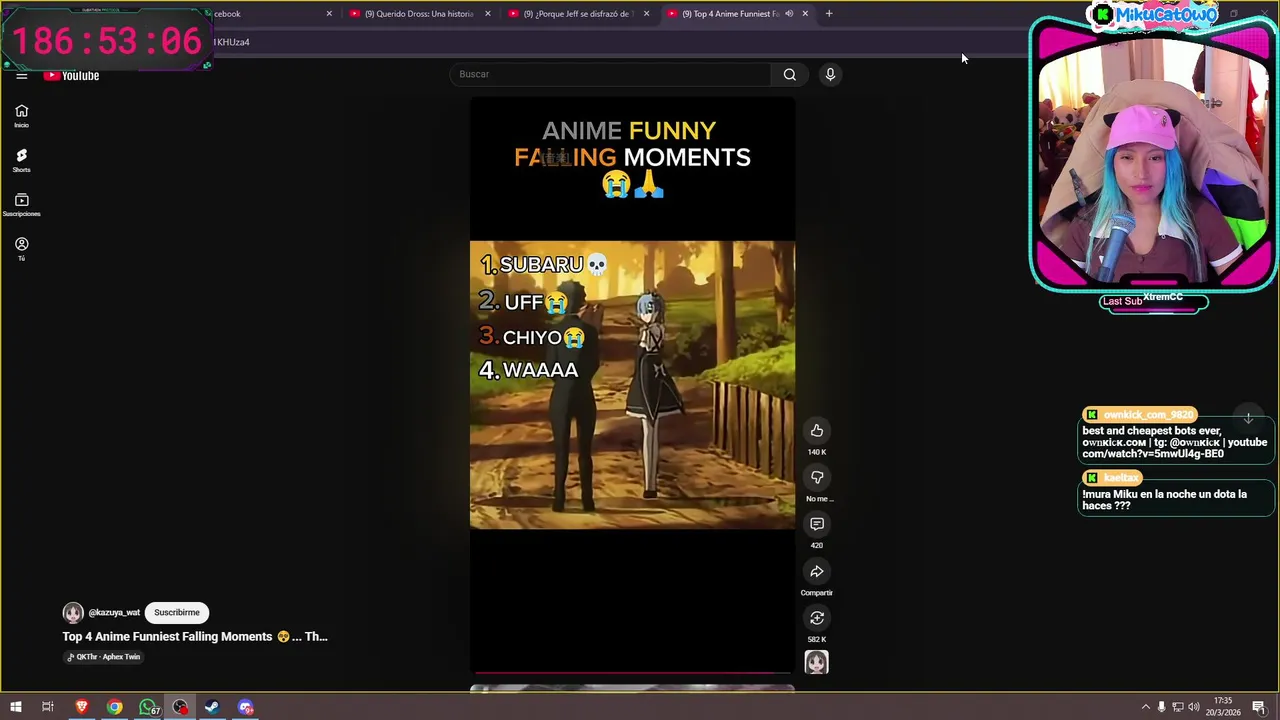Click the kazuya_wat channel avatar
The width and height of the screenshot is (1280, 720).
click(73, 613)
